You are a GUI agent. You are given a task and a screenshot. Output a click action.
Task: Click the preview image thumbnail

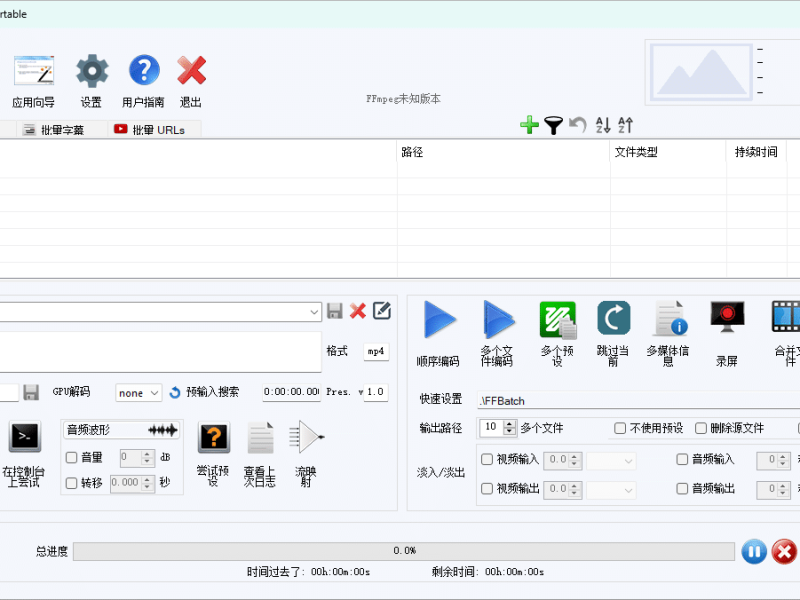tap(701, 72)
